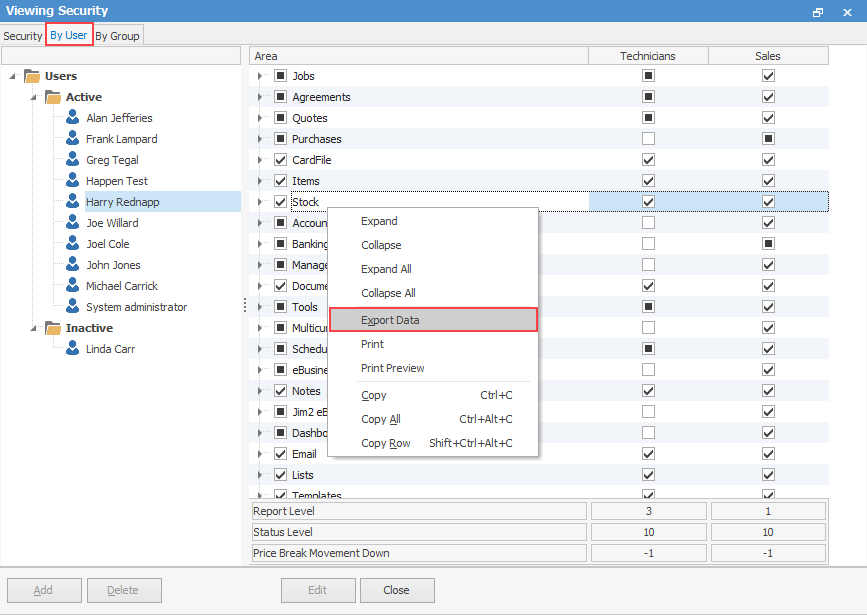Image resolution: width=867 pixels, height=615 pixels.
Task: Click the Inactive folder icon
Action: tap(53, 328)
